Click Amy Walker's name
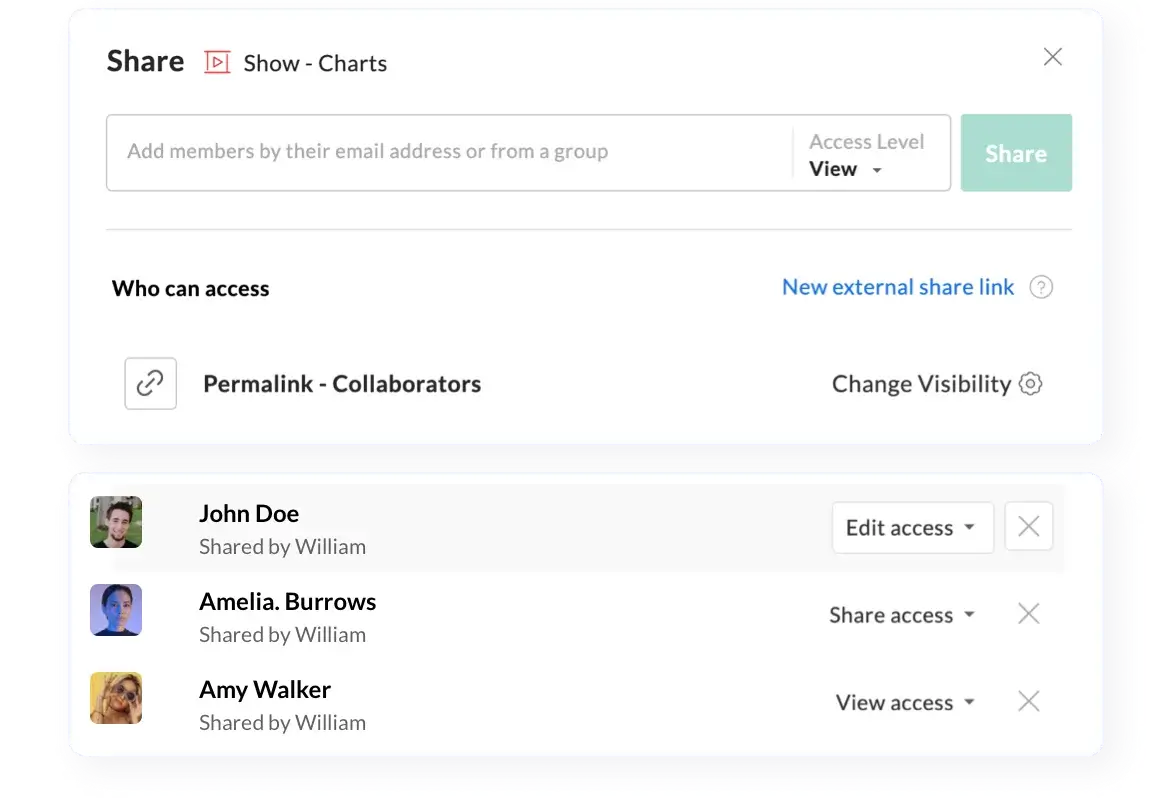 (264, 689)
